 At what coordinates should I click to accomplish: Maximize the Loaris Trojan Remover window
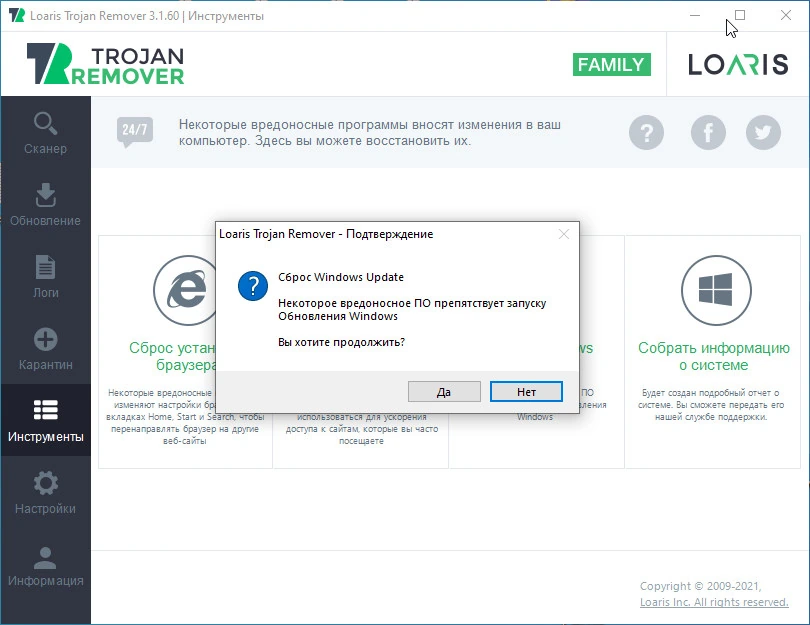(x=740, y=15)
